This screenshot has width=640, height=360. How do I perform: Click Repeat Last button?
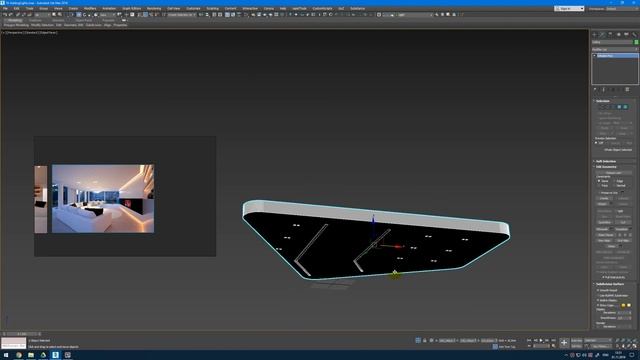point(613,172)
